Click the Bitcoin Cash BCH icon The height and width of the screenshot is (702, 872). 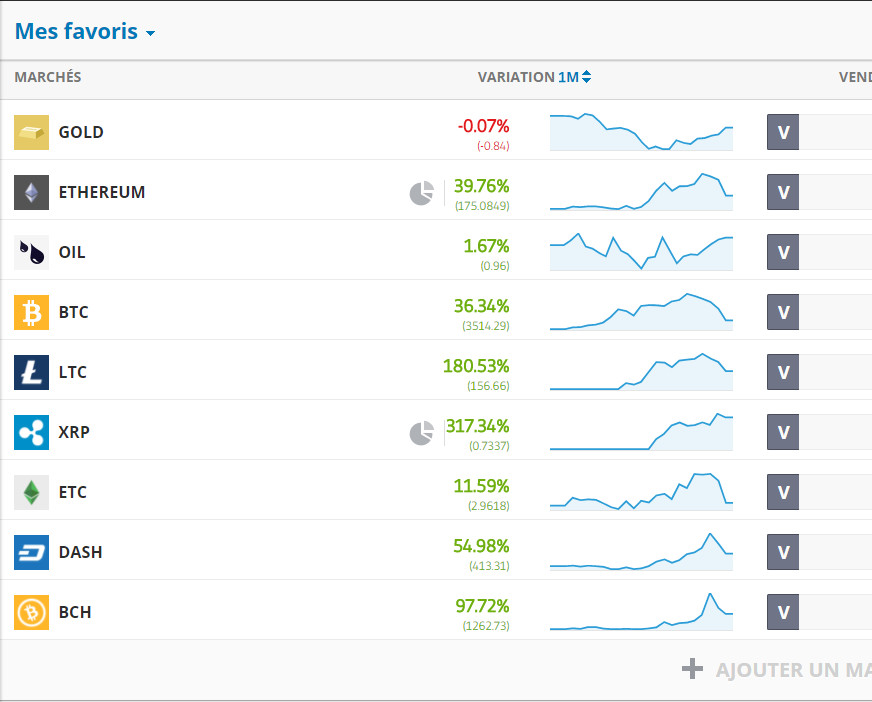point(31,612)
